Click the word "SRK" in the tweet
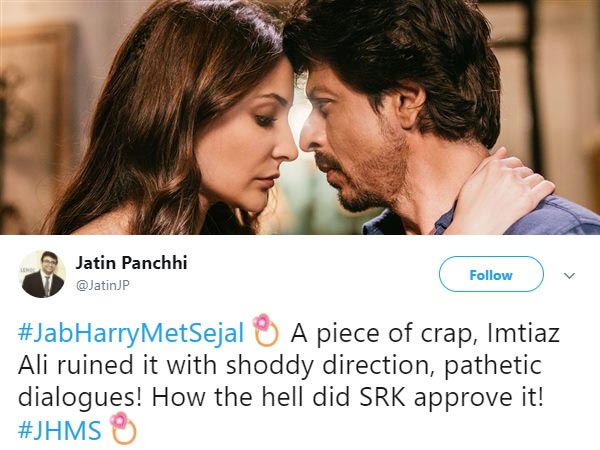The width and height of the screenshot is (600, 450). coord(383,397)
